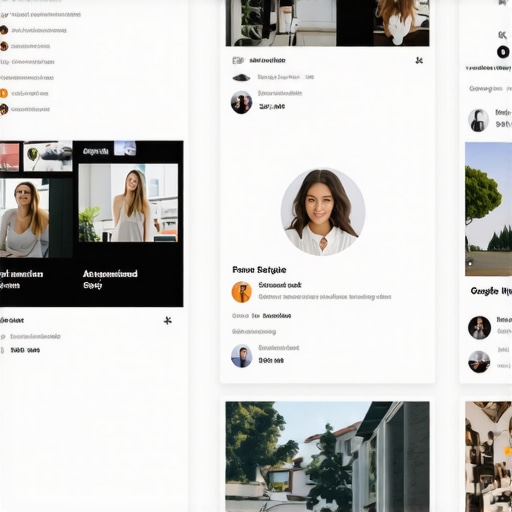Select the dark plant object thumbnail atop the black panel
Image resolution: width=512 pixels, height=512 pixels.
[48, 156]
